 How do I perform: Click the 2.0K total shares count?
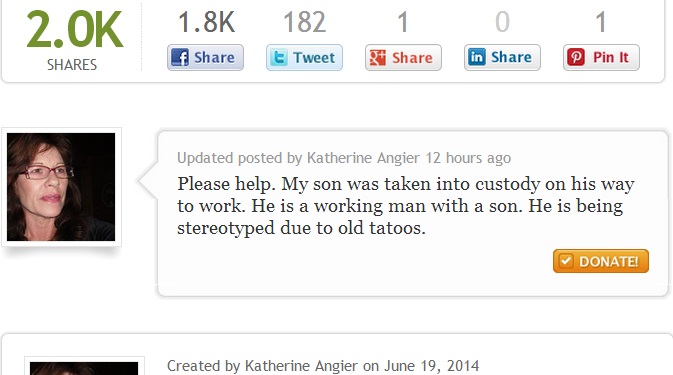coord(74,30)
